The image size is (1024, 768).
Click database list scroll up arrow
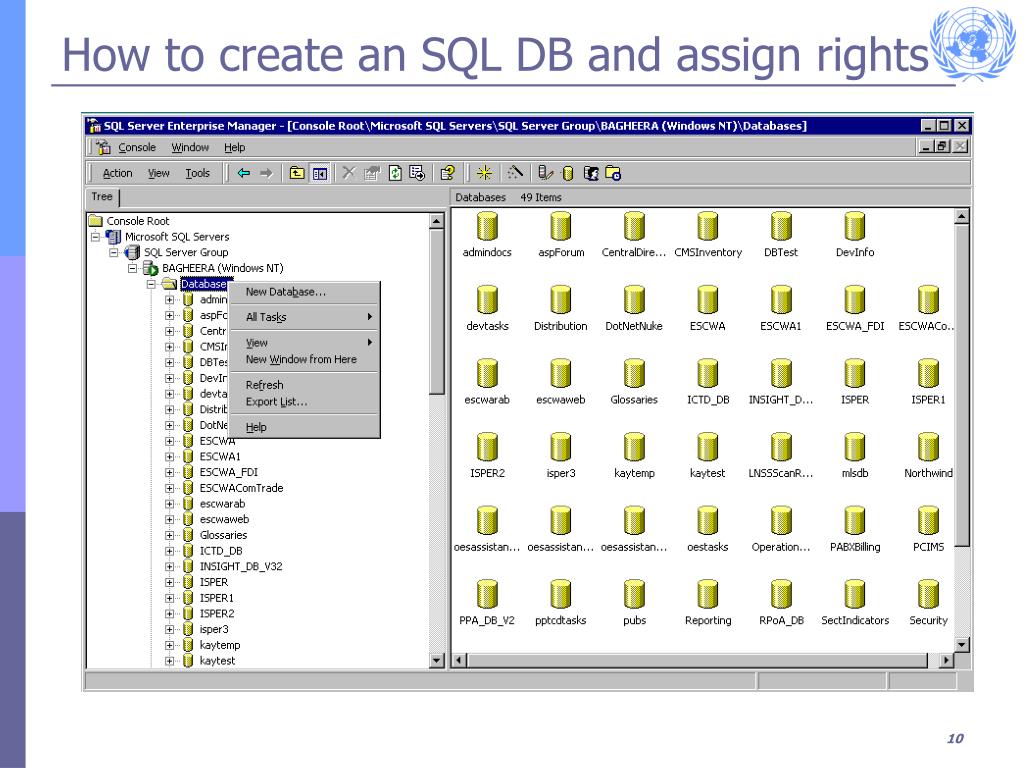[961, 216]
